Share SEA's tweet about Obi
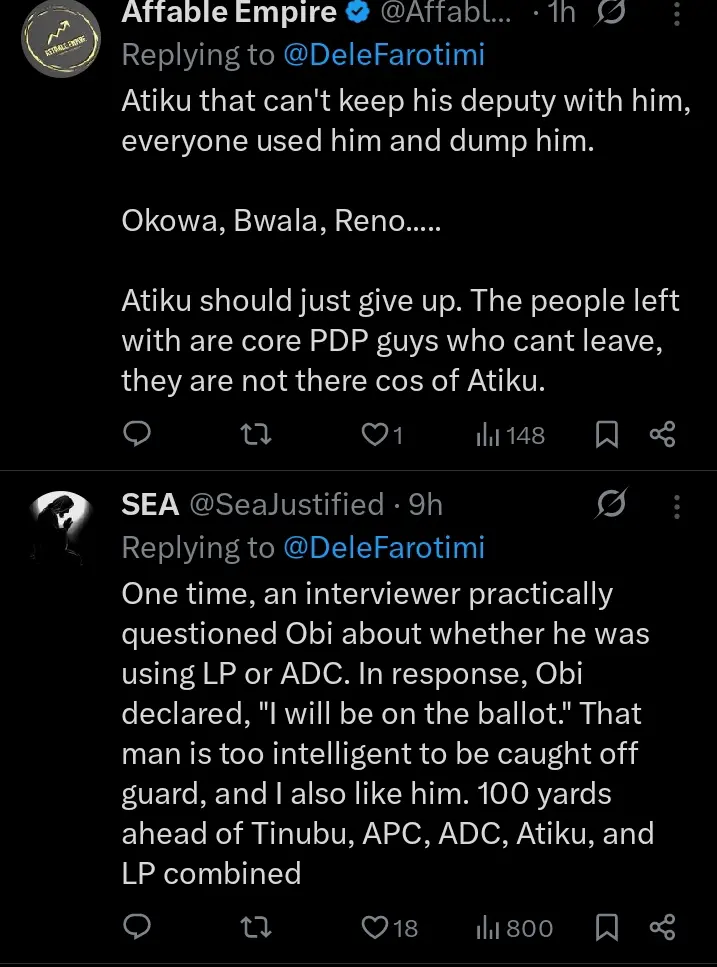Screen dimensions: 717x967 coord(663,927)
